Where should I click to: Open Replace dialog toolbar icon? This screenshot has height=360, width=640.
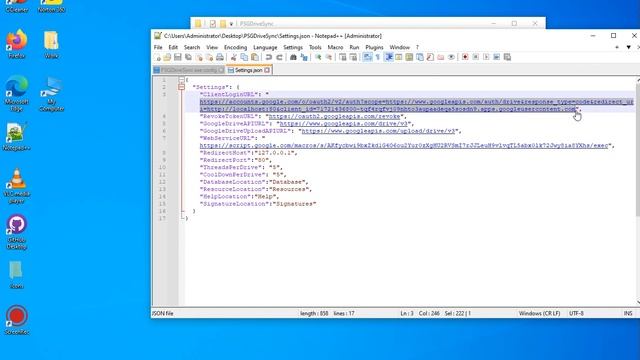coord(304,57)
